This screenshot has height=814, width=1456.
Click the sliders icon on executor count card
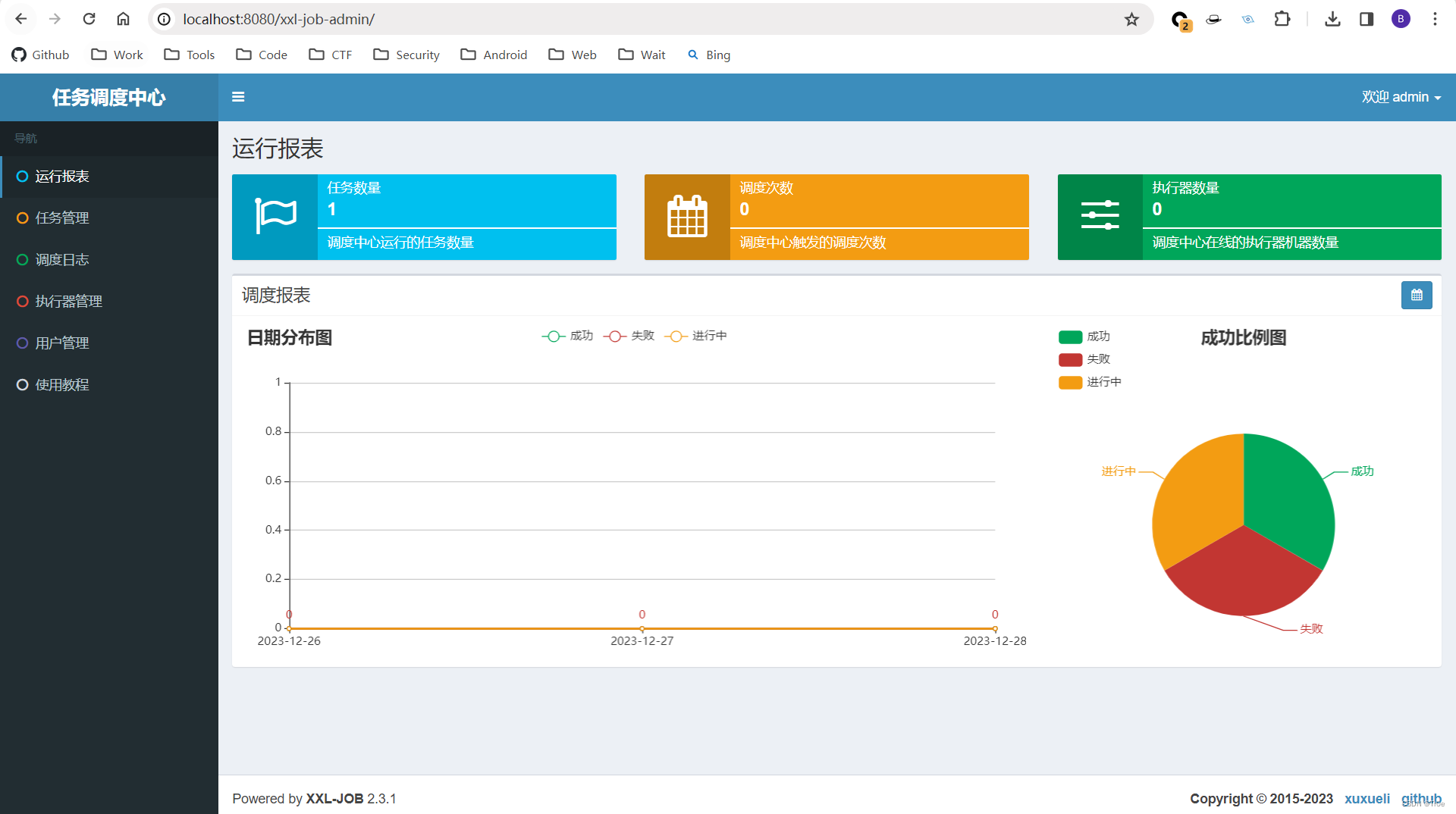pyautogui.click(x=1100, y=216)
